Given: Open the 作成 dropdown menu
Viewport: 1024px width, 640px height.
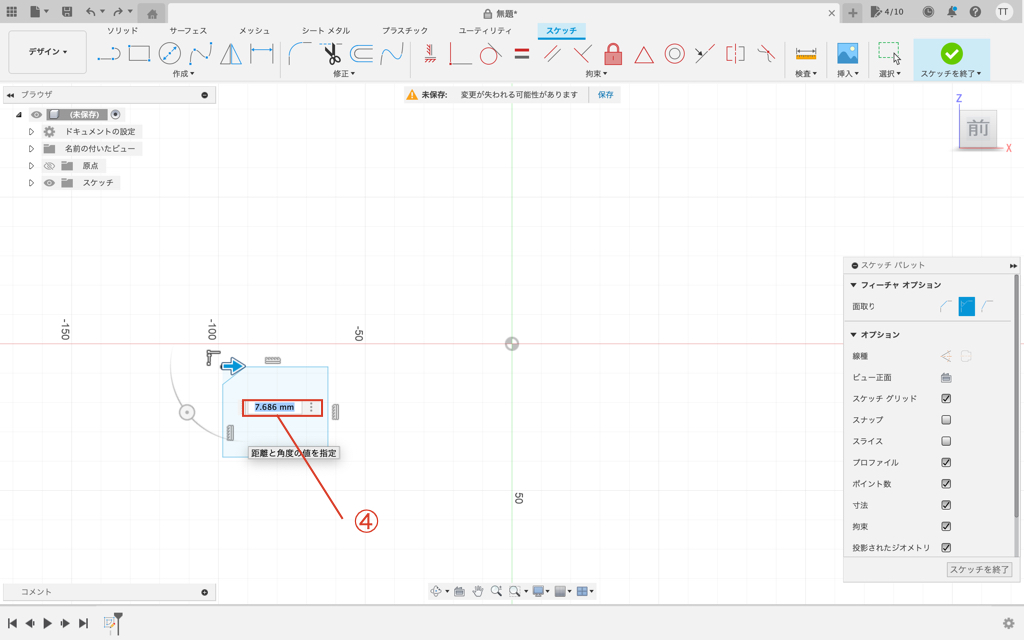Looking at the screenshot, I should [184, 74].
